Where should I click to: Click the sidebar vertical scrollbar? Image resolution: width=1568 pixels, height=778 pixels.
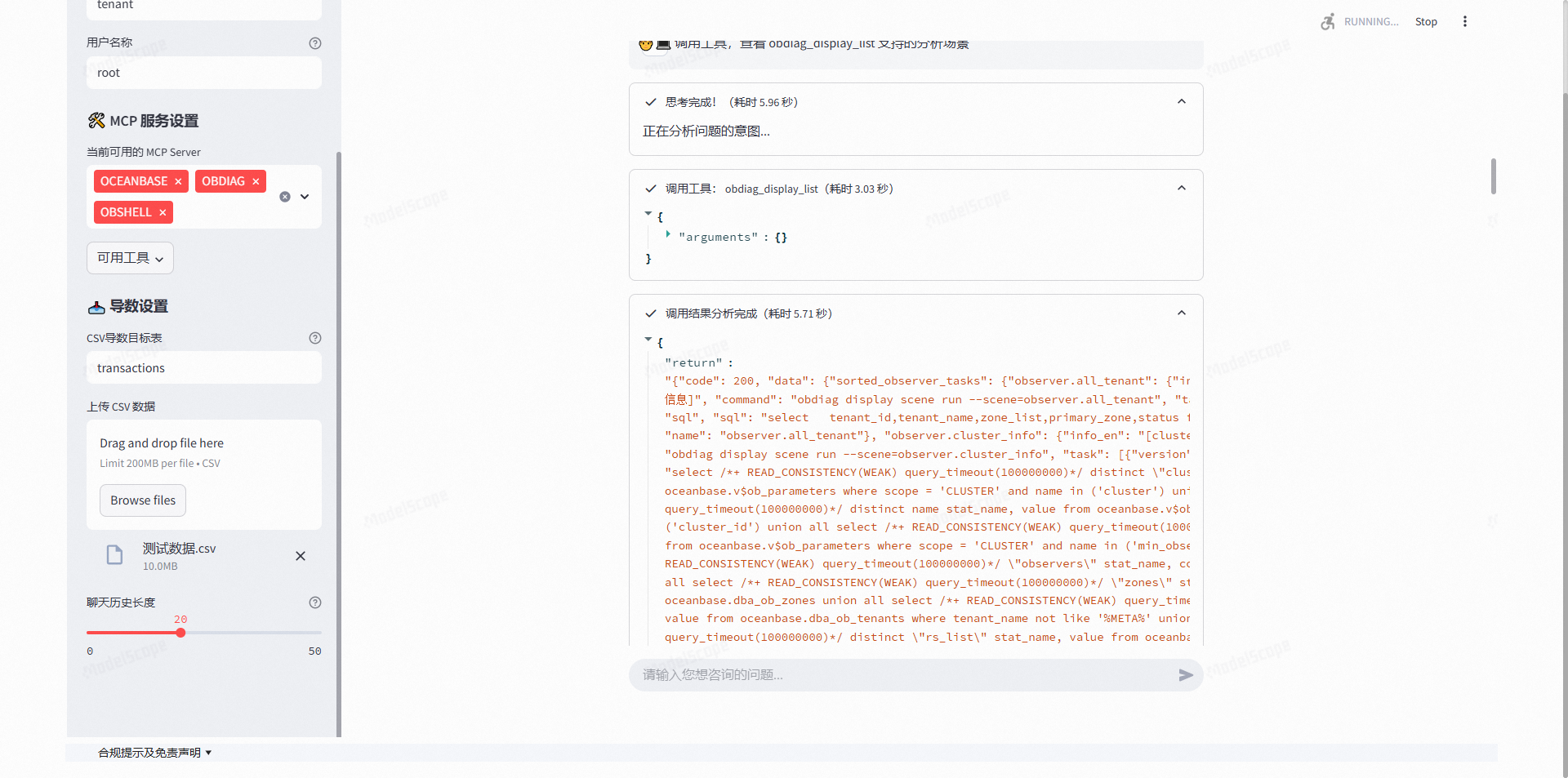[339, 444]
